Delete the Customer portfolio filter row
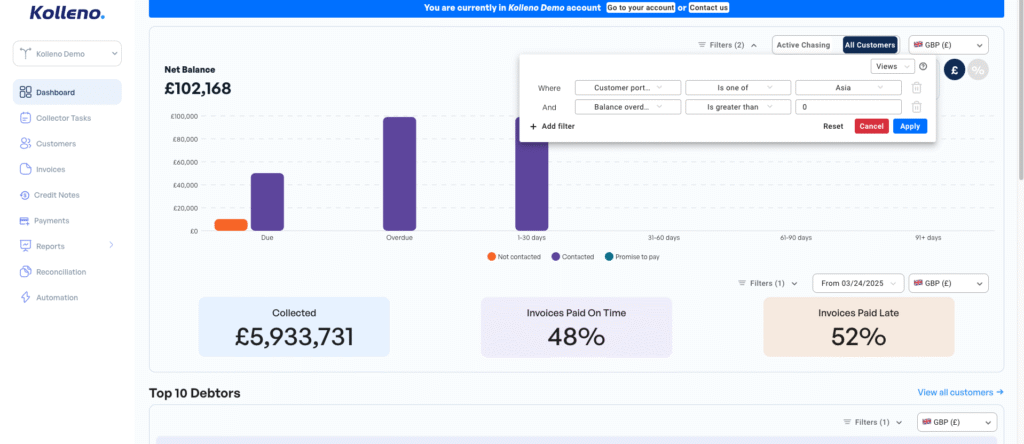This screenshot has height=444, width=1024. pos(916,88)
